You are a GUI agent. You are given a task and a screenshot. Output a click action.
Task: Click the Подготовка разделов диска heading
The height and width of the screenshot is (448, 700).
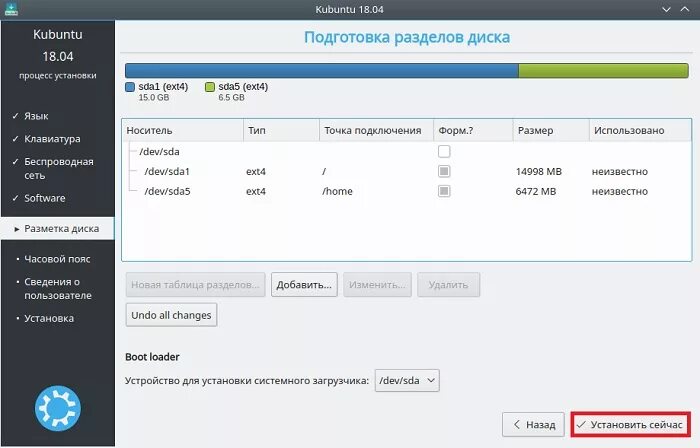[x=407, y=37]
